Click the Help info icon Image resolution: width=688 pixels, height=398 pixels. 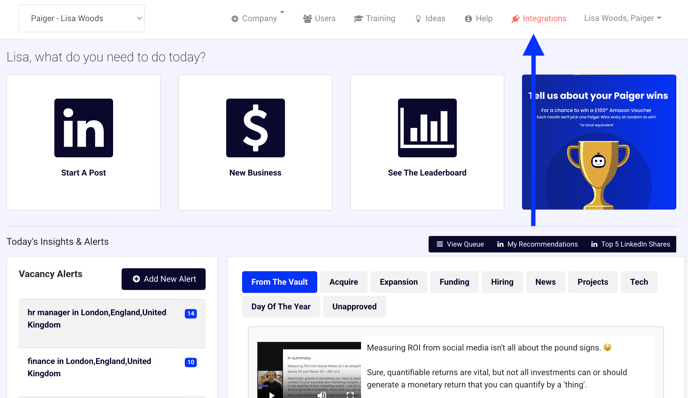[468, 18]
